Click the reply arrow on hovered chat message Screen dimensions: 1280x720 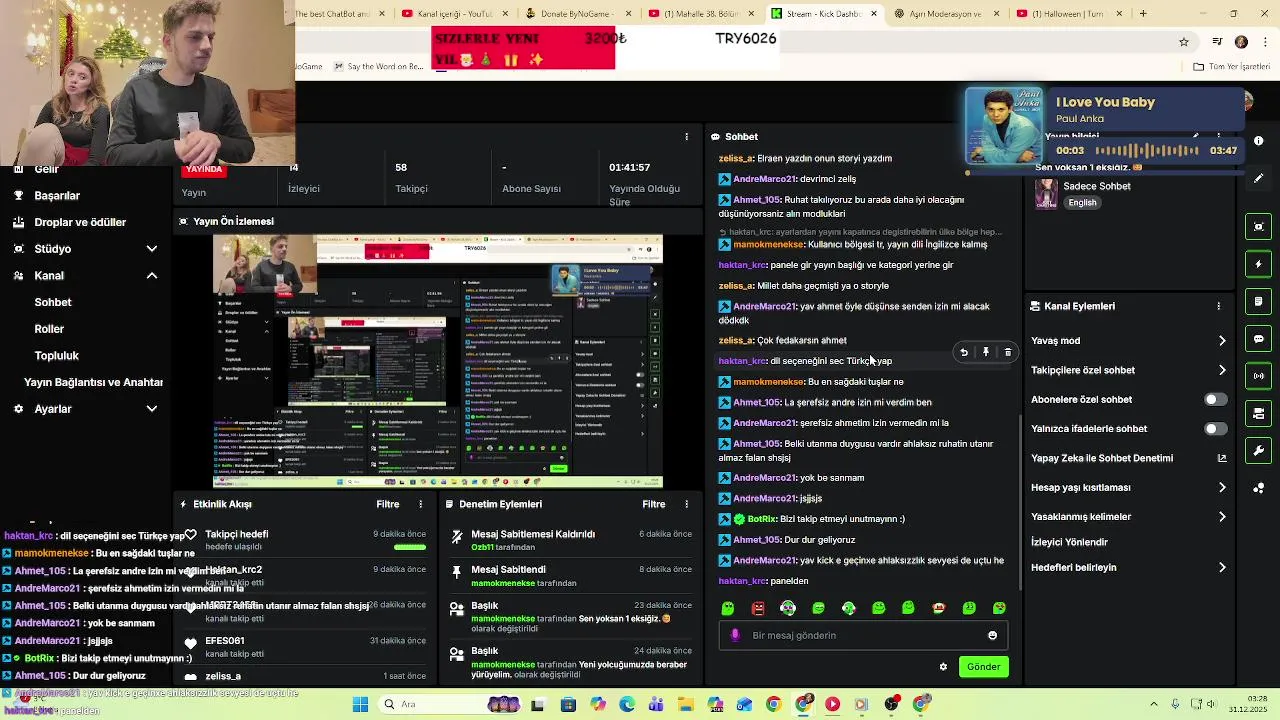point(964,352)
